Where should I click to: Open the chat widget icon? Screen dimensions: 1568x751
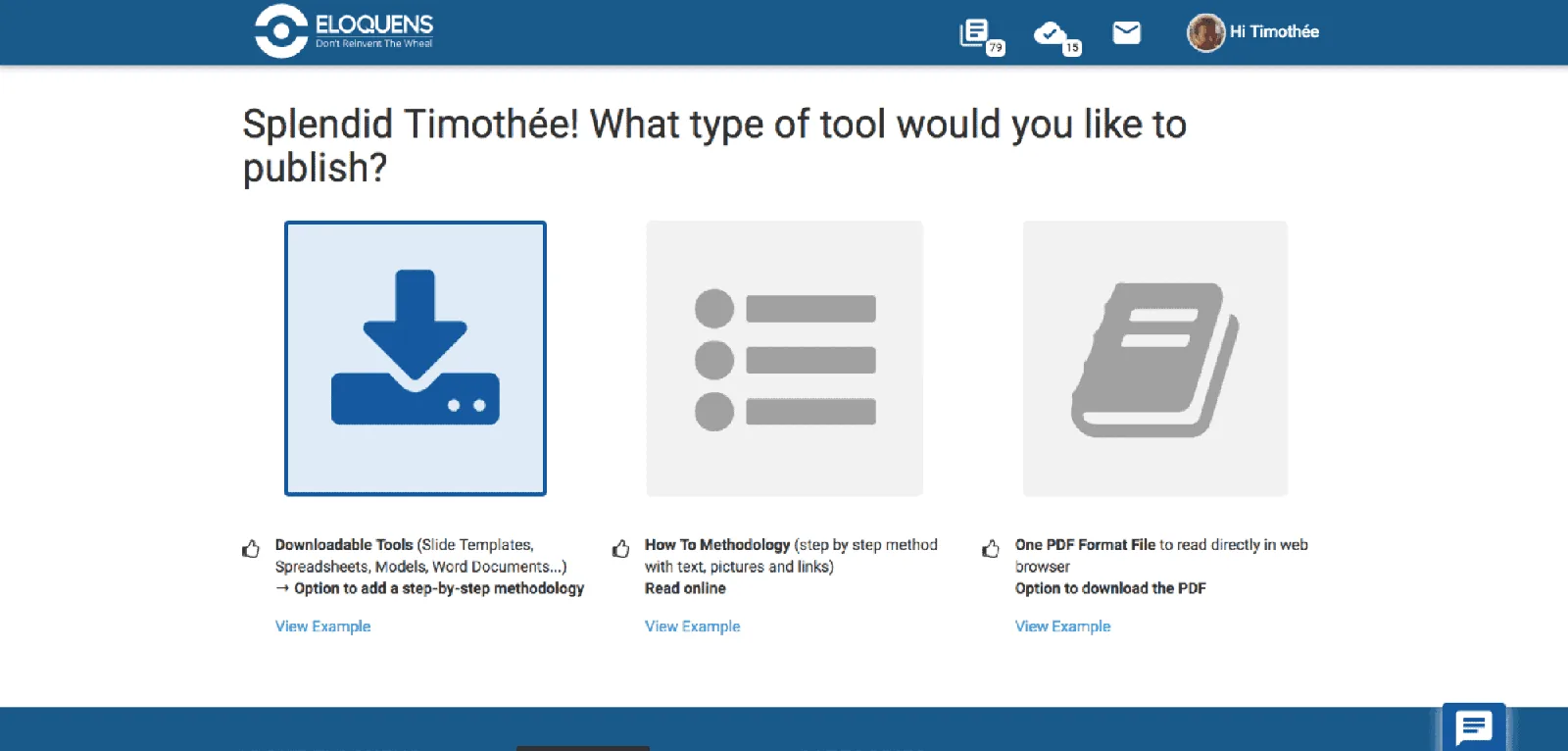[x=1474, y=727]
